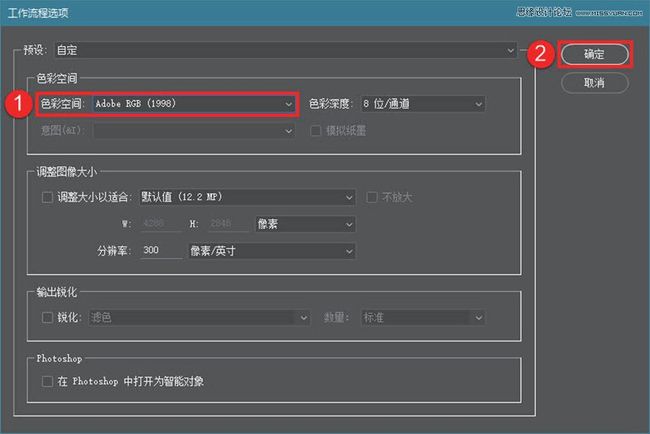Open the 像素 unit dropdown

click(x=305, y=224)
